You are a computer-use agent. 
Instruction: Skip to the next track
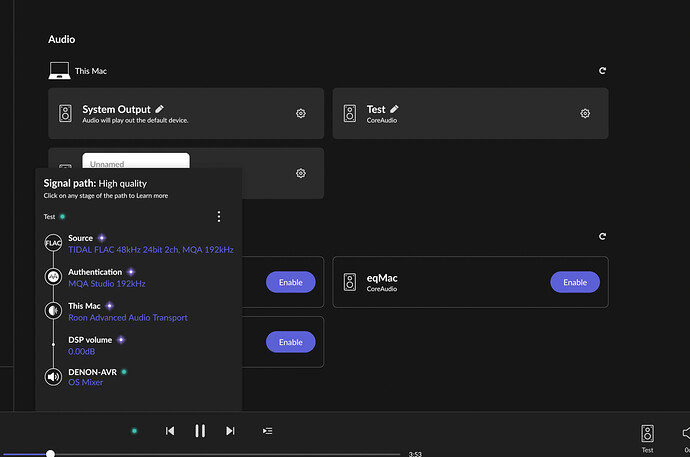point(230,431)
